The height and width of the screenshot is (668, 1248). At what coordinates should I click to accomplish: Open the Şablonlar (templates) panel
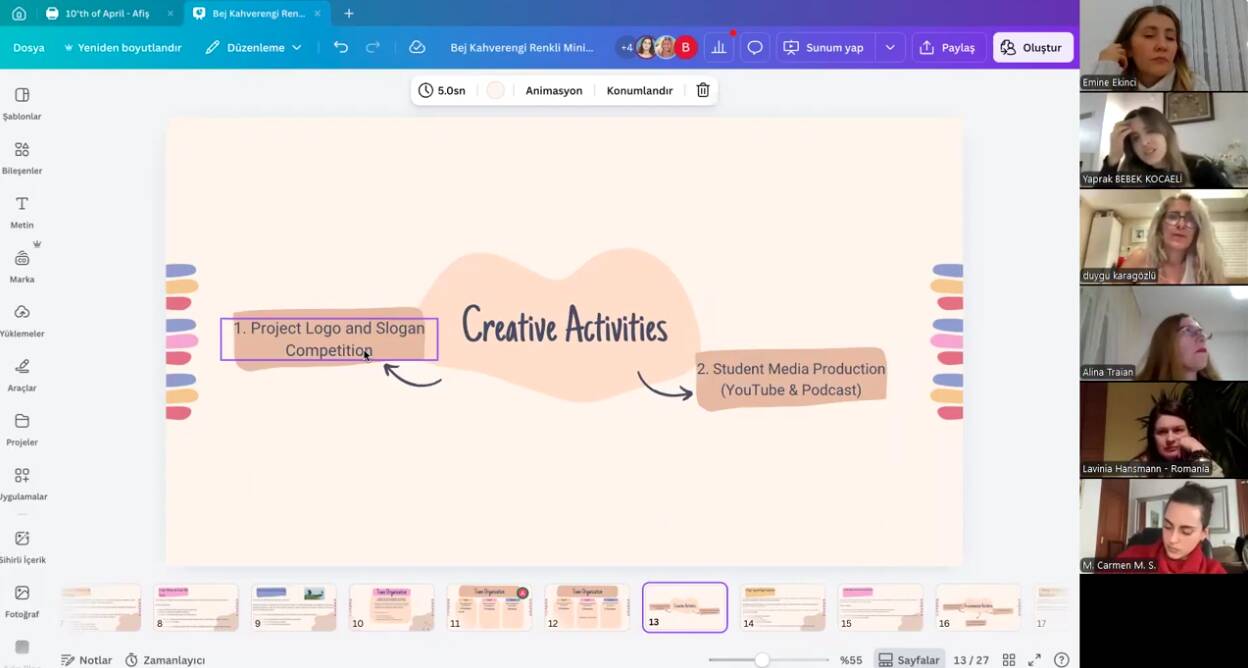[x=22, y=102]
